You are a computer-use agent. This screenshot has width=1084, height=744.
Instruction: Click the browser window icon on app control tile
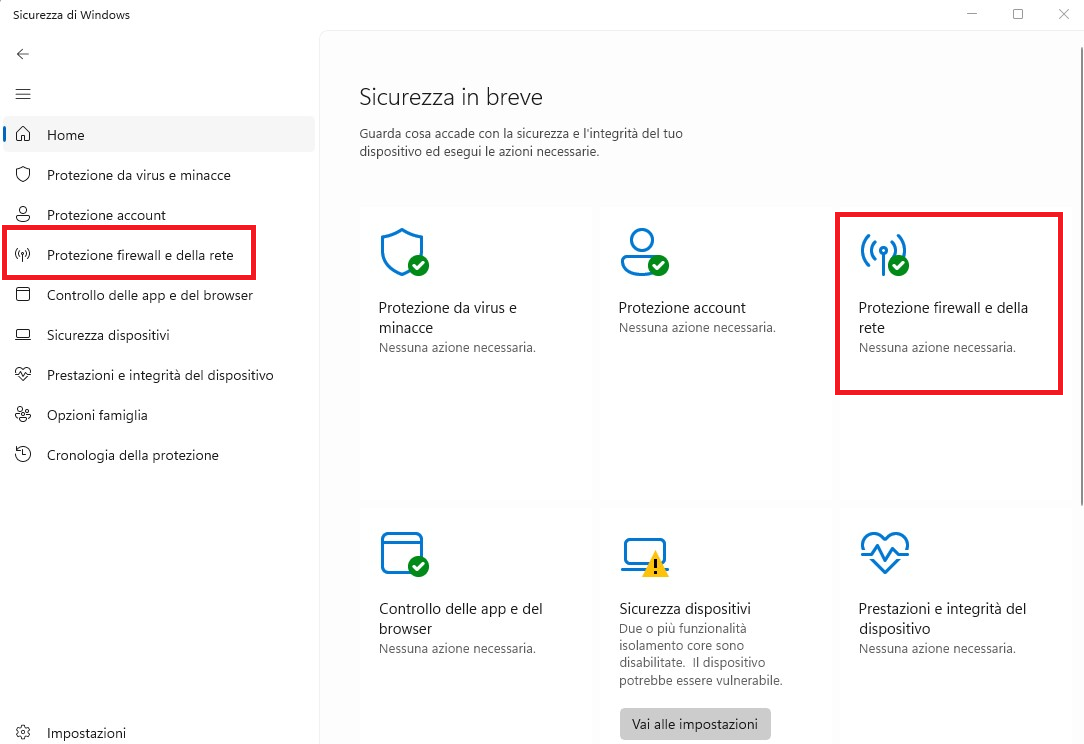tap(403, 553)
